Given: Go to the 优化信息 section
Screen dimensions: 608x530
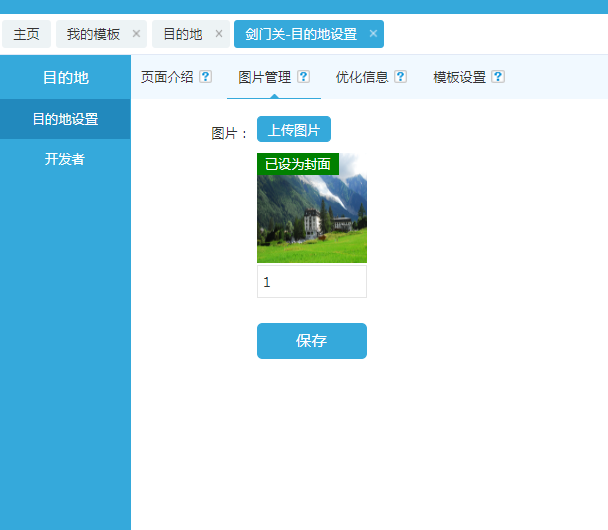Looking at the screenshot, I should point(361,77).
